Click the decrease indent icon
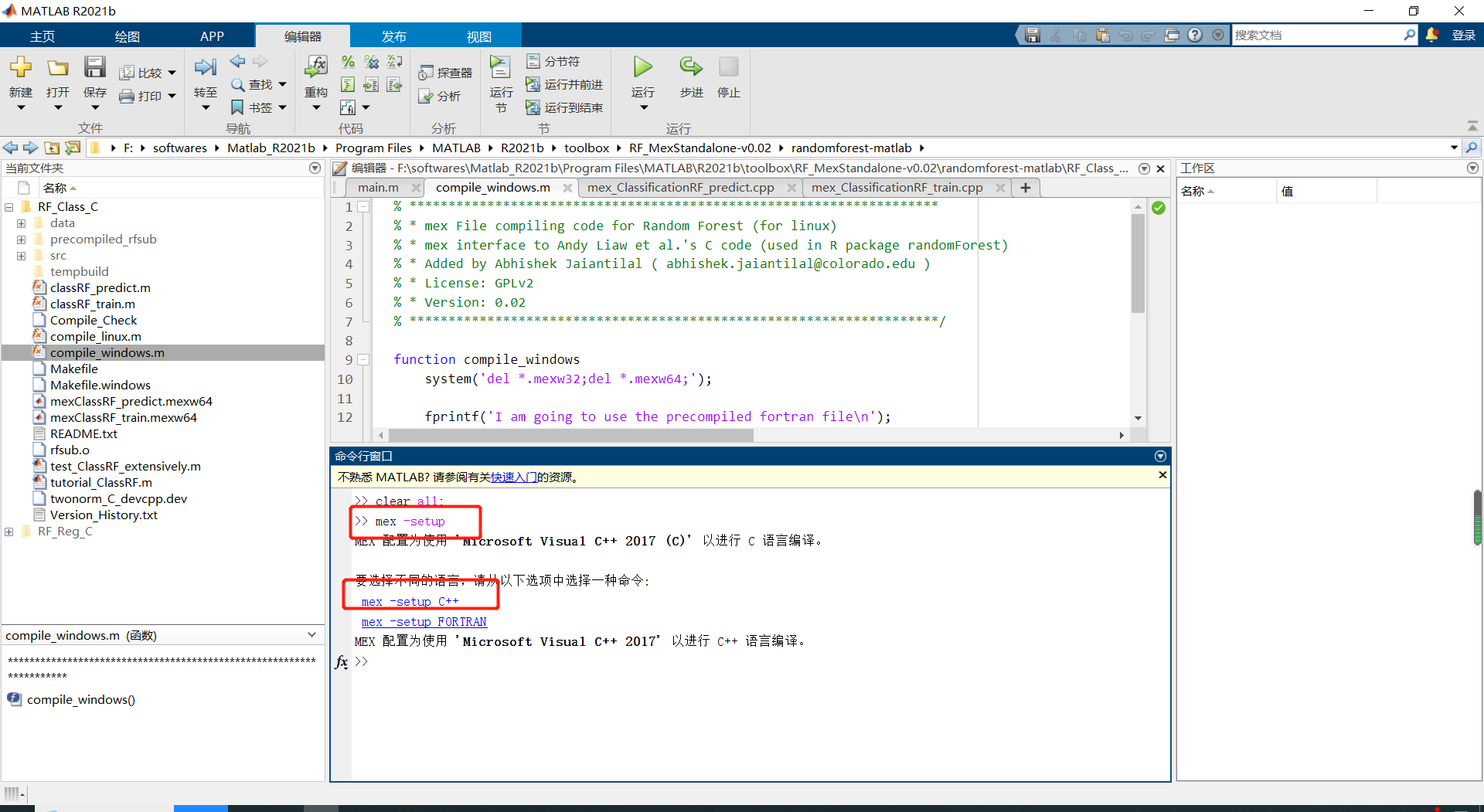Viewport: 1484px width, 812px height. pos(395,84)
